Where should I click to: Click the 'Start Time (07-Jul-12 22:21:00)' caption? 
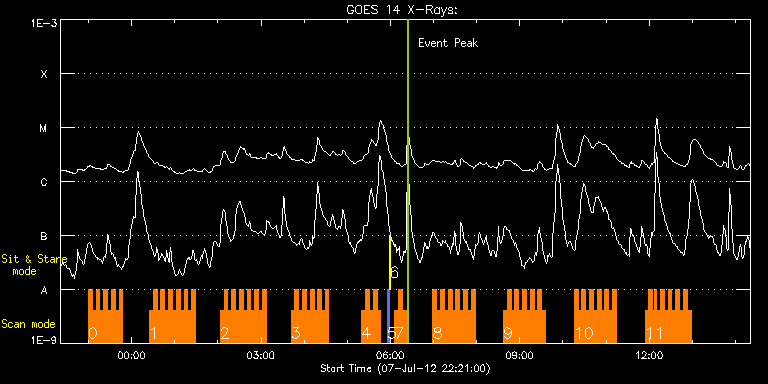(x=405, y=368)
